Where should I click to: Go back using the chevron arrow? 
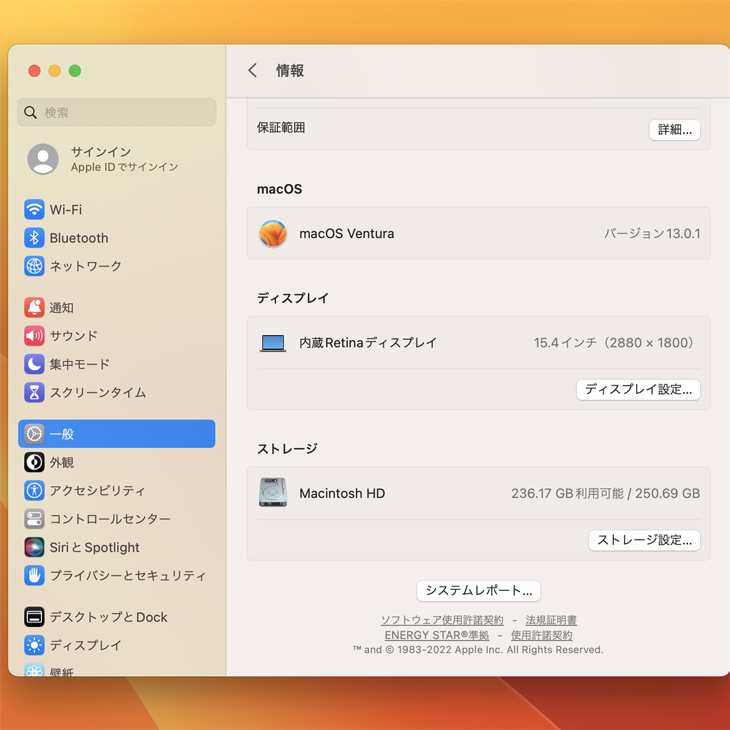pos(252,70)
